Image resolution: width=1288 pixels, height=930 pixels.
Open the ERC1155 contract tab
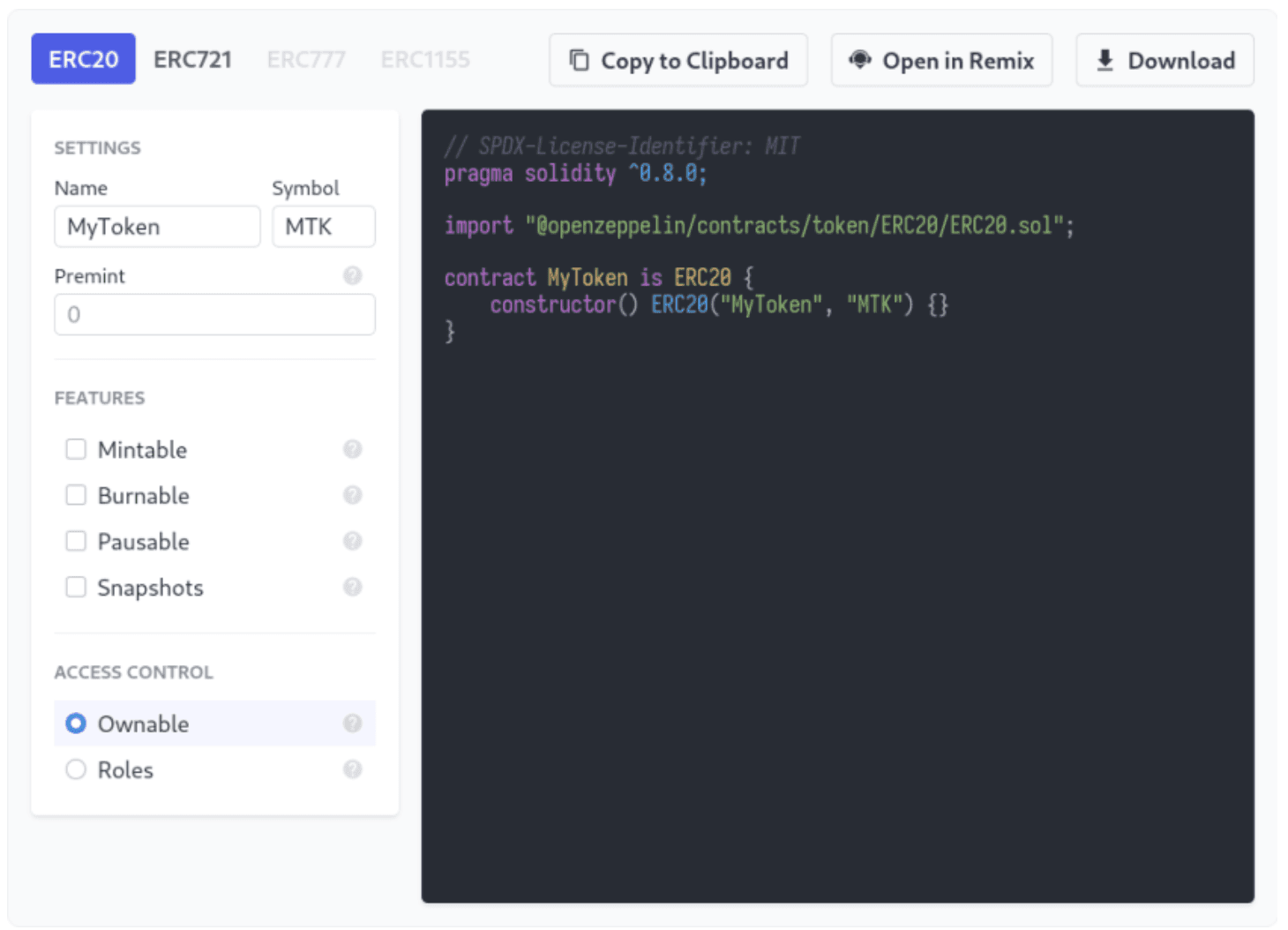pos(425,58)
